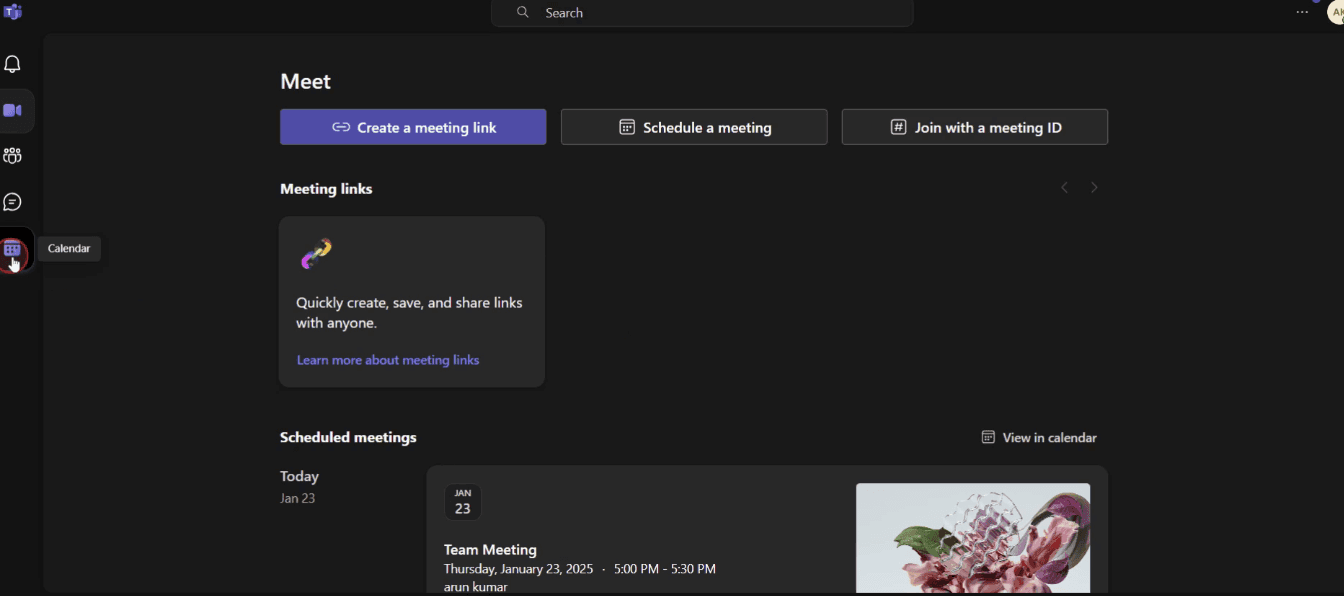Viewport: 1344px width, 596px height.
Task: Click the Microsoft Teams logo
Action: 13,12
